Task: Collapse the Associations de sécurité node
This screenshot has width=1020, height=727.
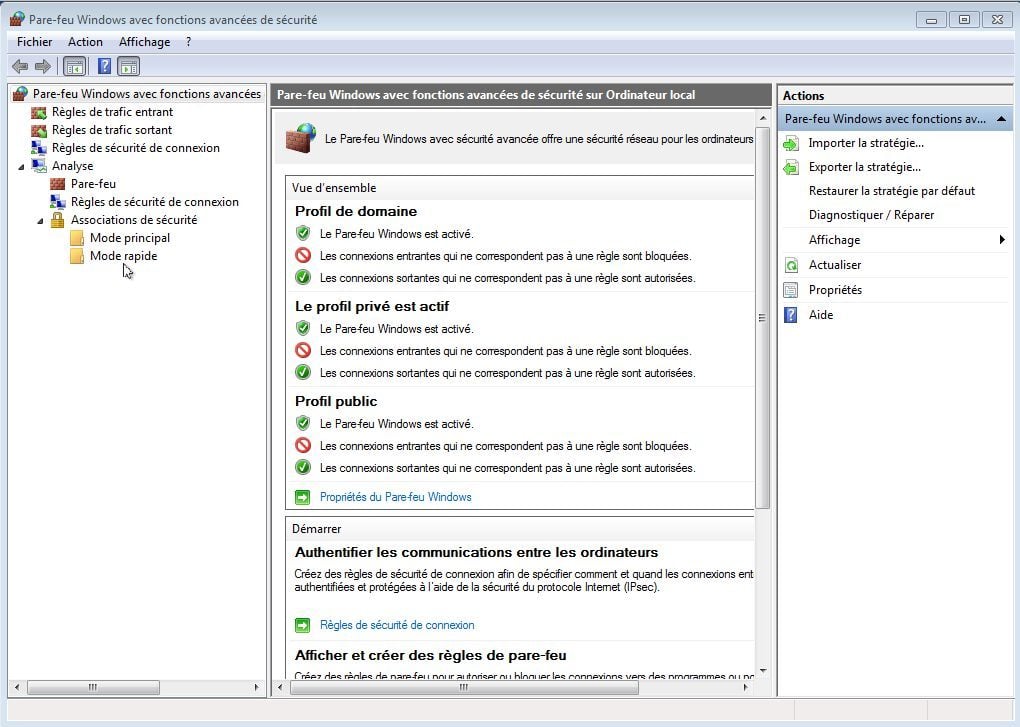Action: click(x=40, y=221)
